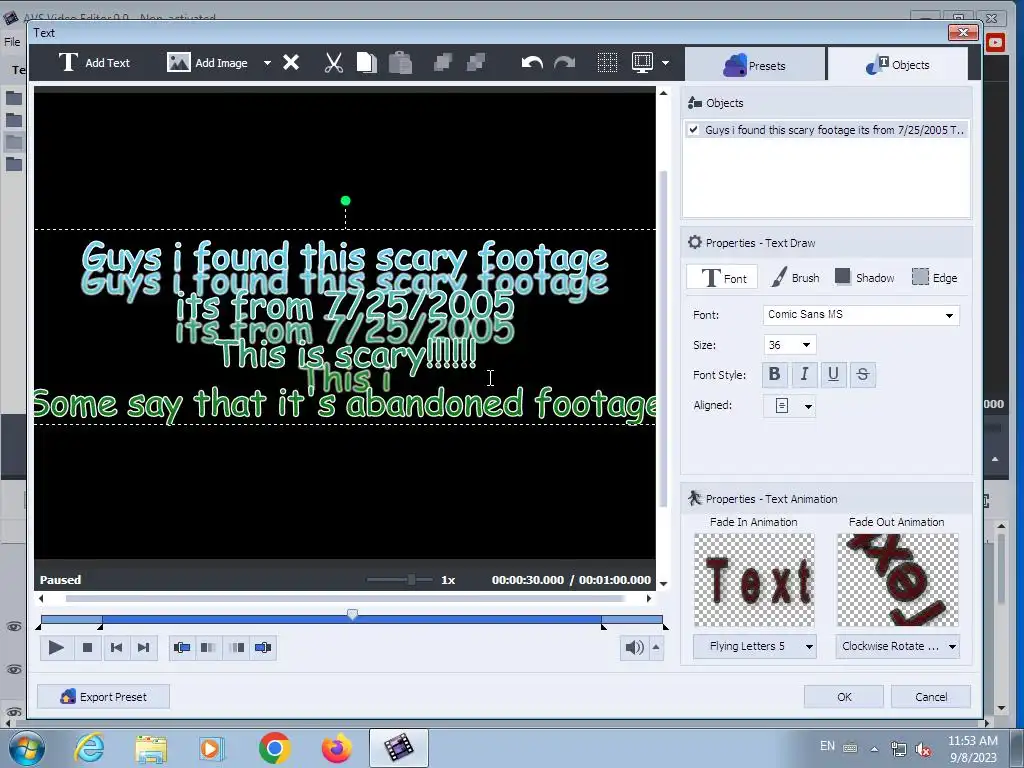The width and height of the screenshot is (1024, 768).
Task: Click the Fade Out Animation thumbnail
Action: [897, 580]
